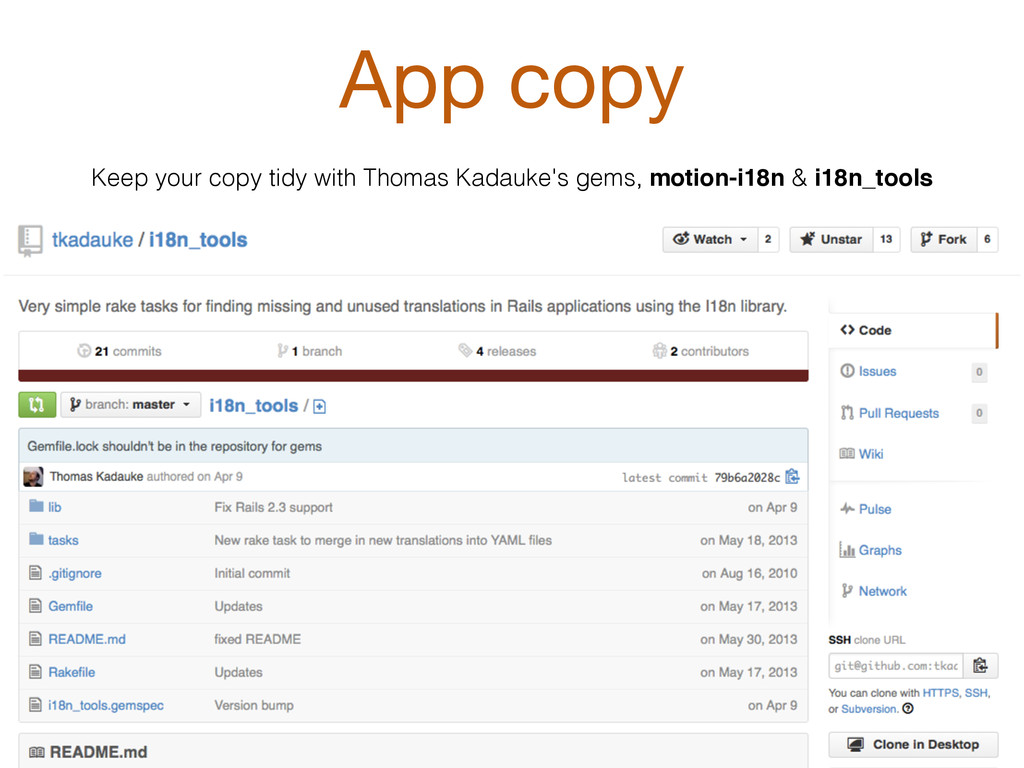Expand the branch: master dropdown
Viewport: 1024px width, 768px height.
131,404
